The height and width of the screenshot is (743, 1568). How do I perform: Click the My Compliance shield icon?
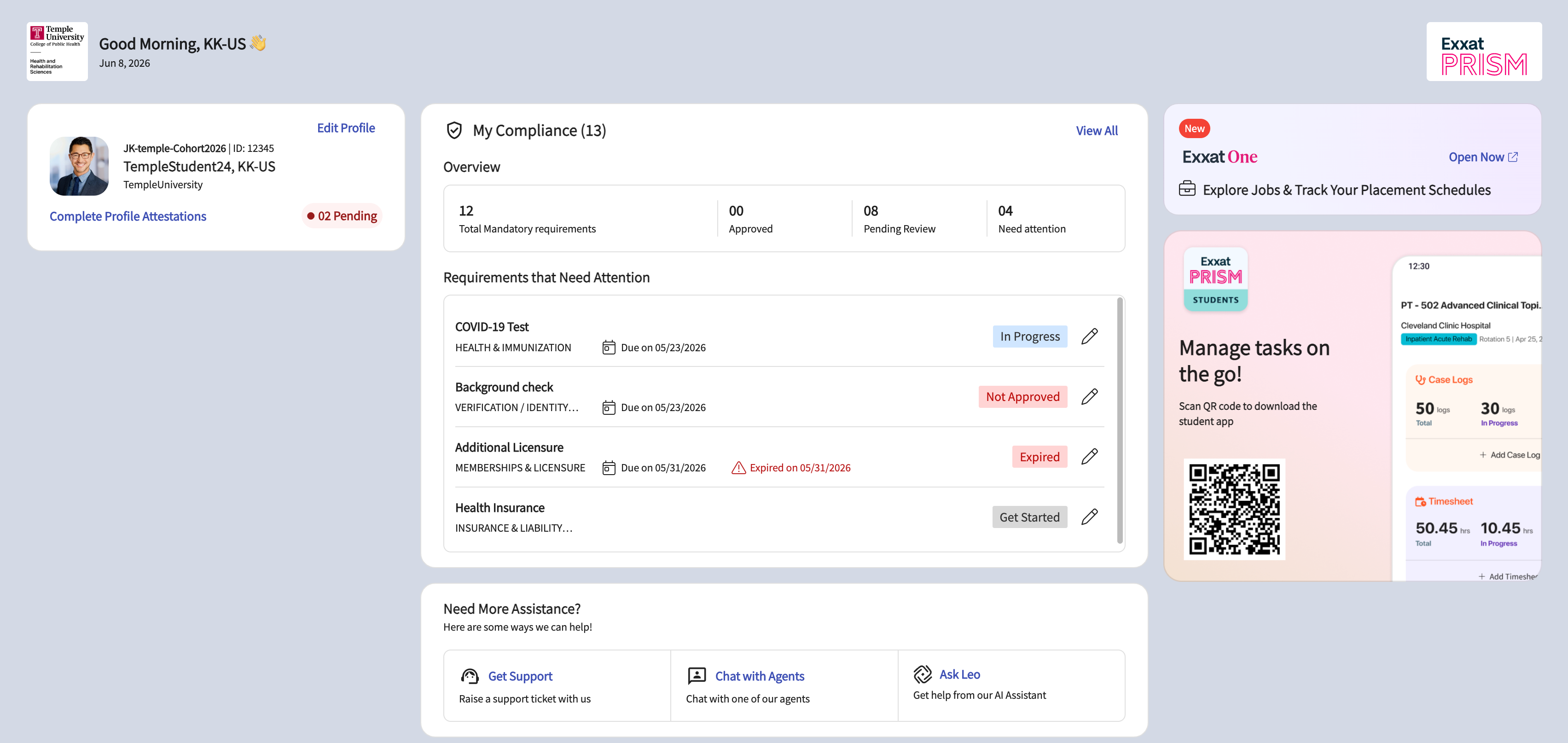[454, 130]
